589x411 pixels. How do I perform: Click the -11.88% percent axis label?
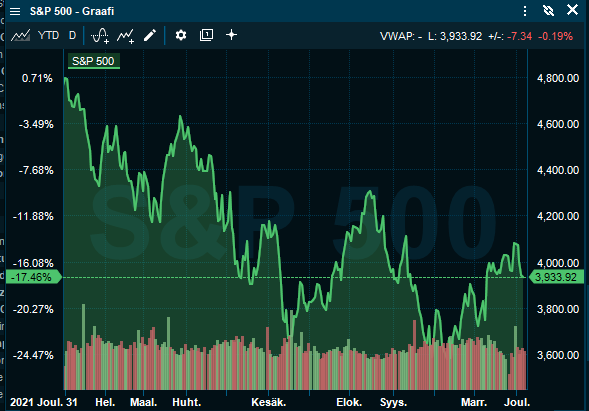pos(33,216)
